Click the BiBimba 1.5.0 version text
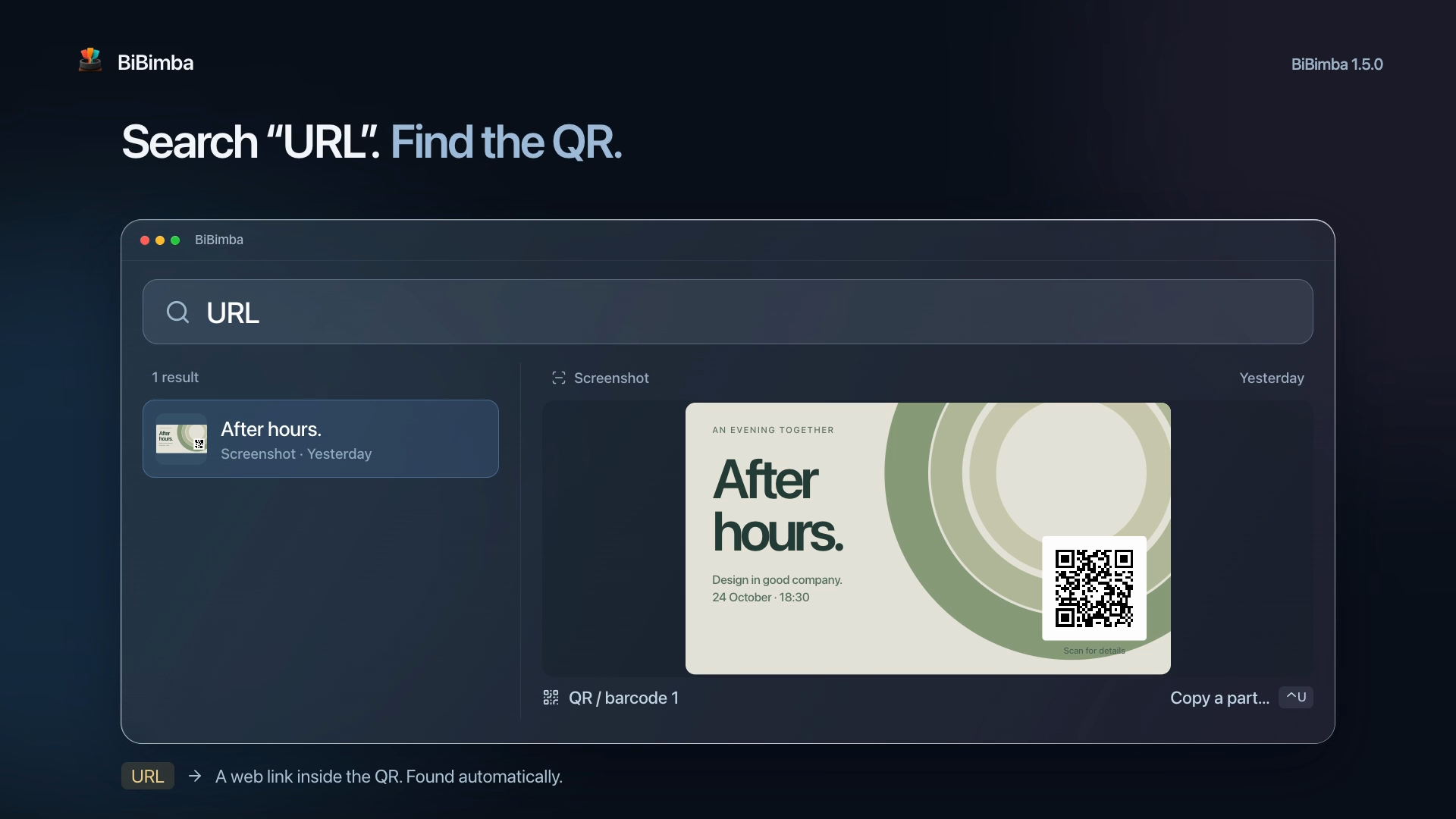 pos(1337,64)
